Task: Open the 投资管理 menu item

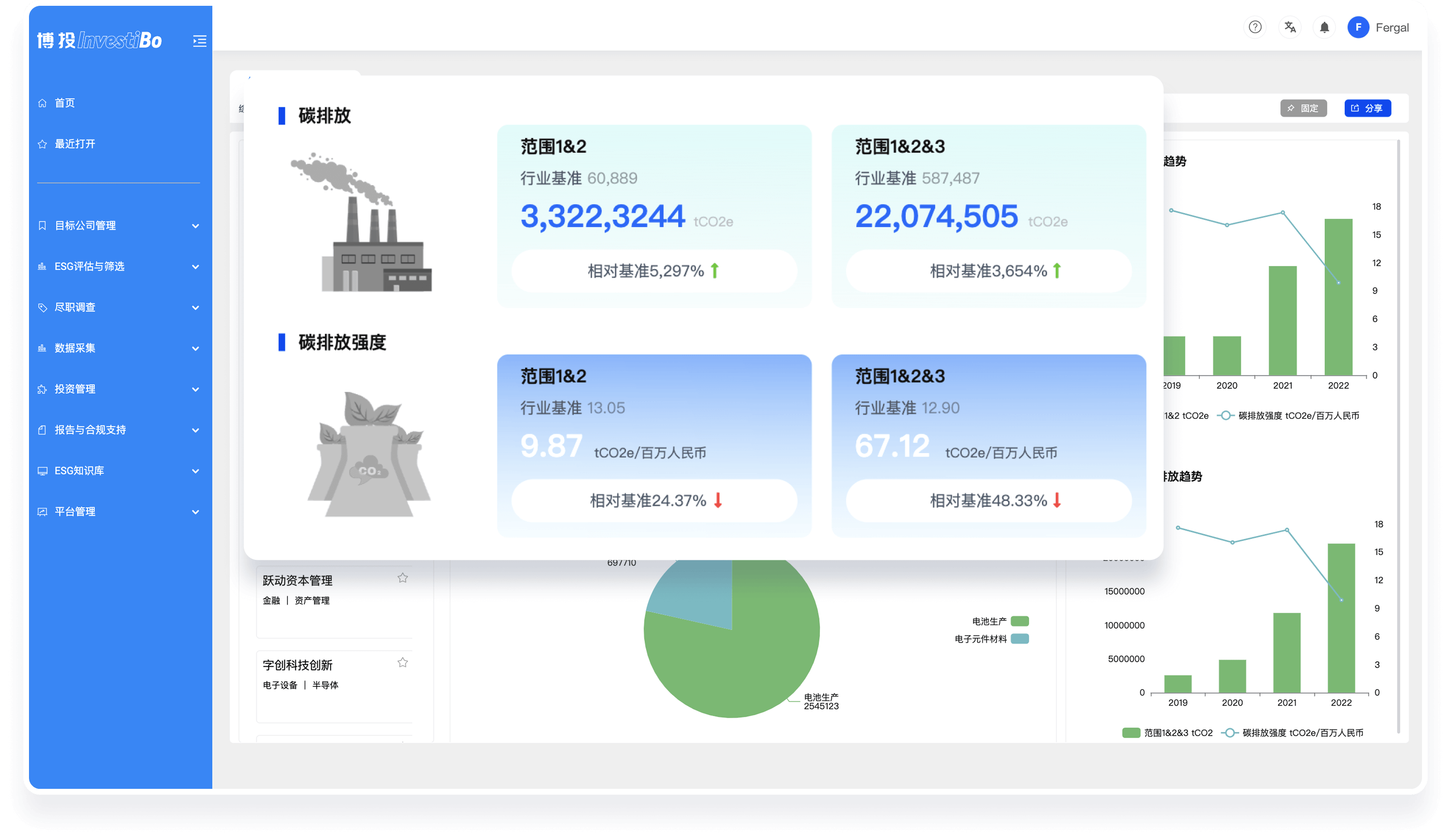Action: (x=75, y=389)
